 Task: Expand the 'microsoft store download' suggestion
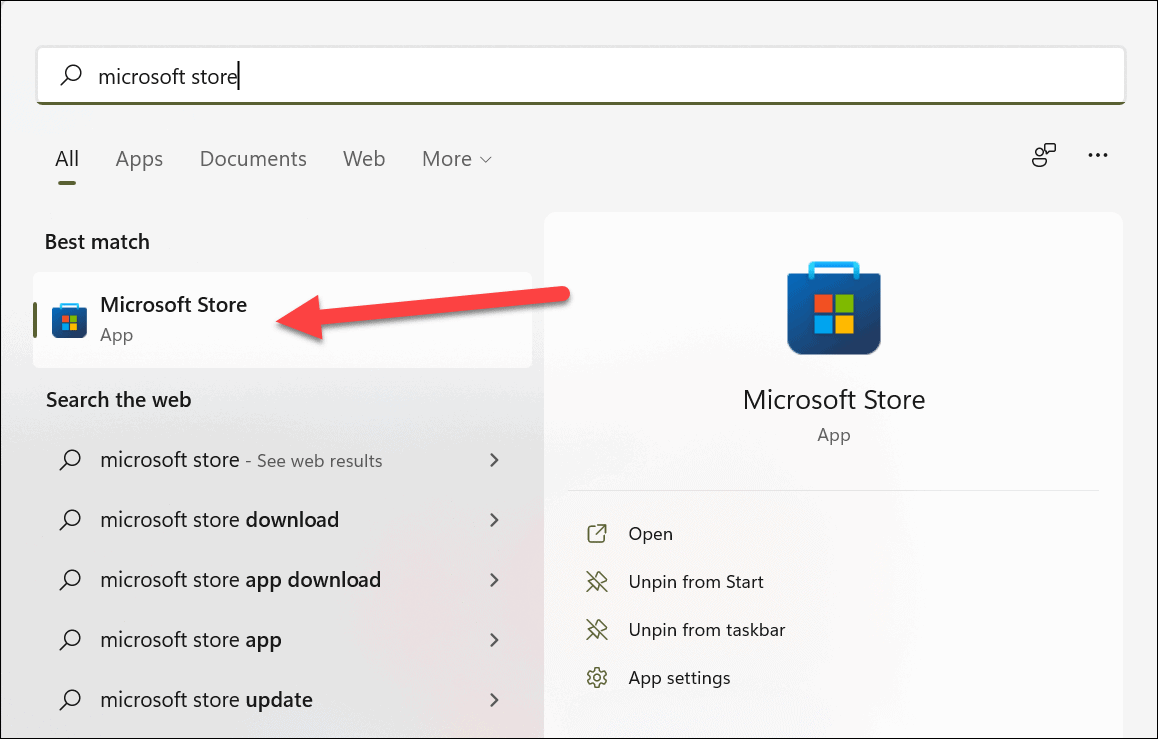(494, 520)
